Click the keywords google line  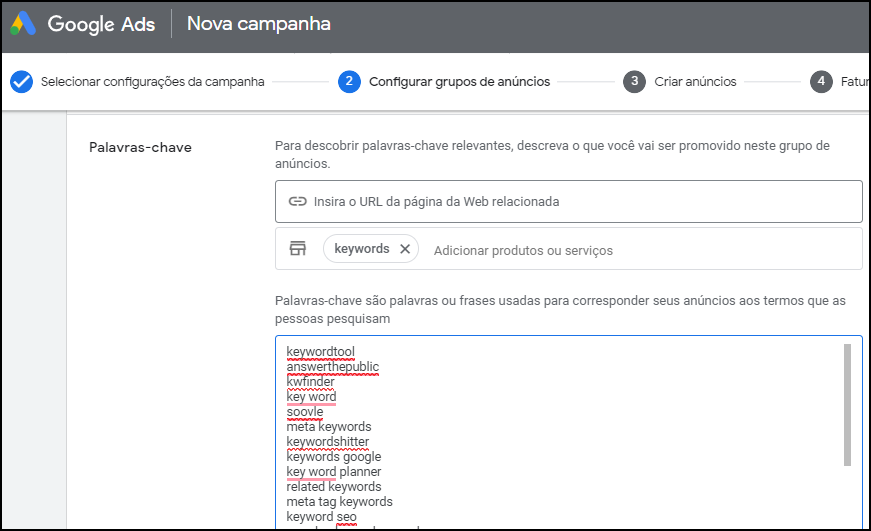334,457
